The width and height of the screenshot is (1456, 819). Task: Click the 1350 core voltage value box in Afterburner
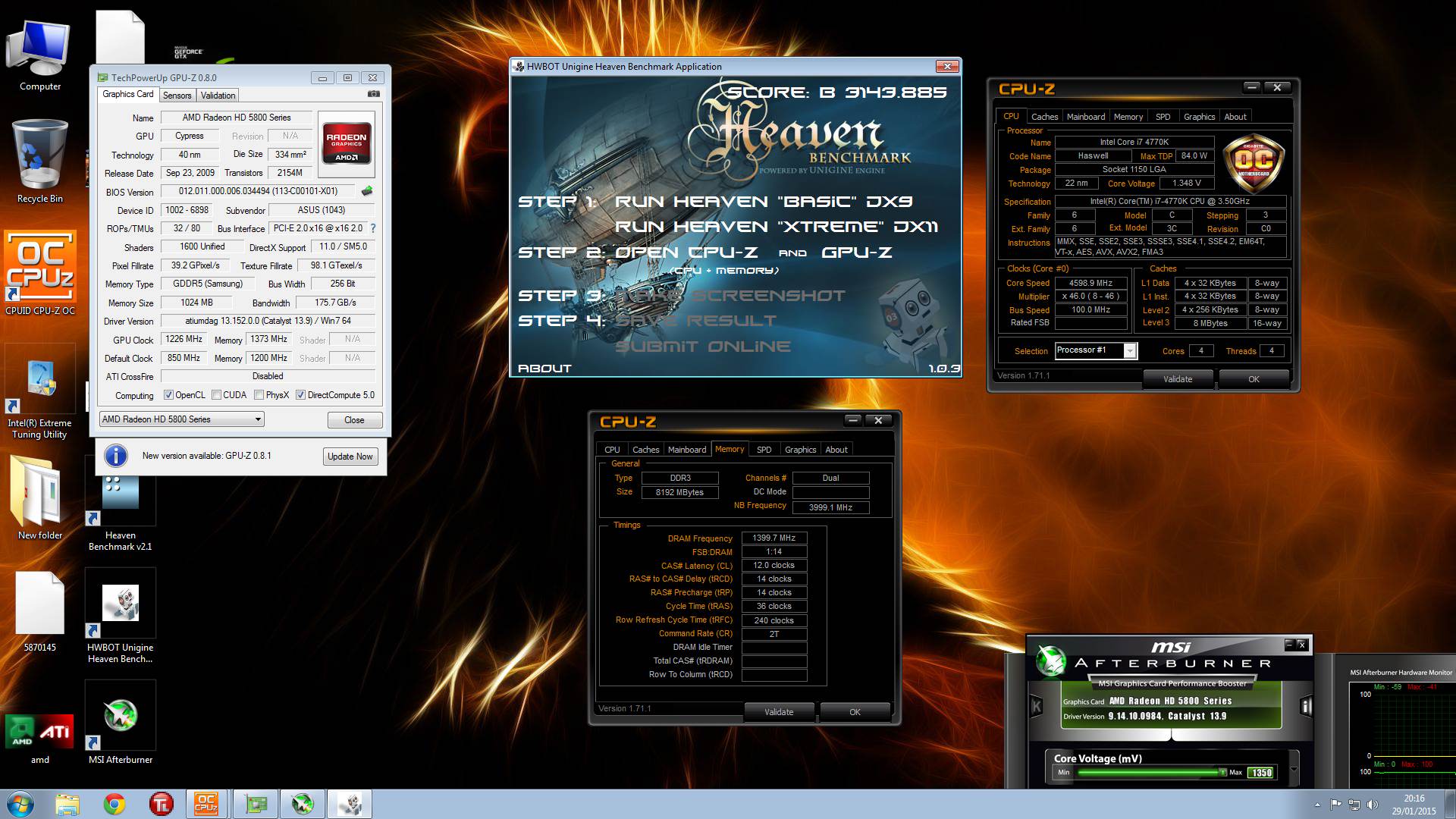1261,773
